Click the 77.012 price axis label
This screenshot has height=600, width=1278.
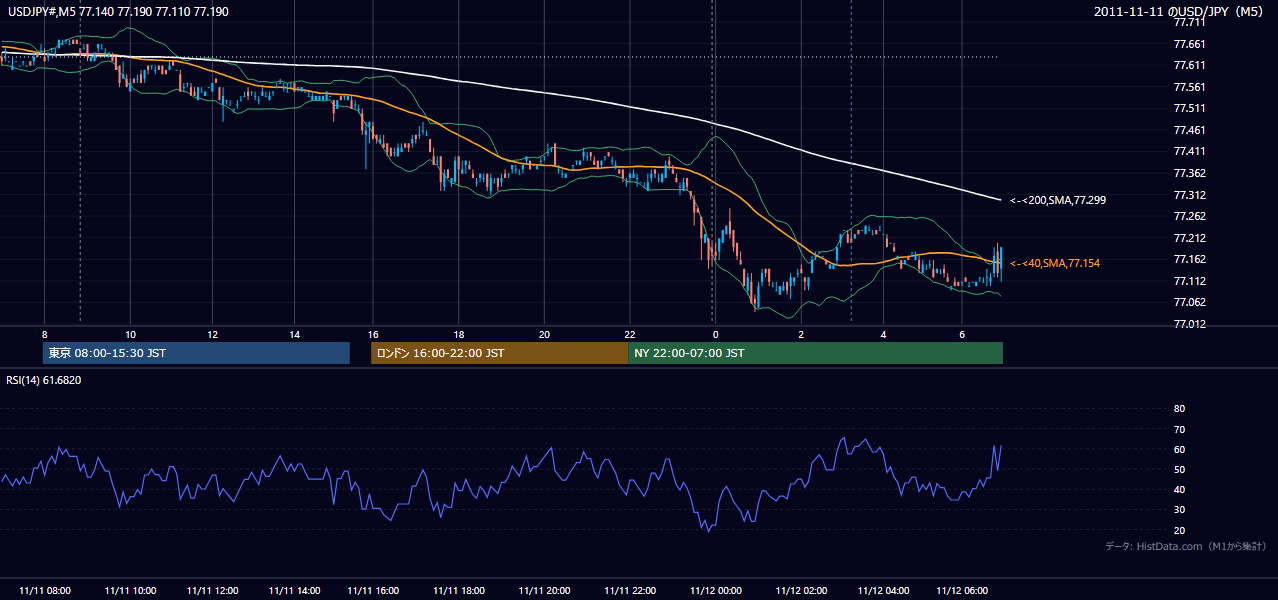pos(1190,324)
